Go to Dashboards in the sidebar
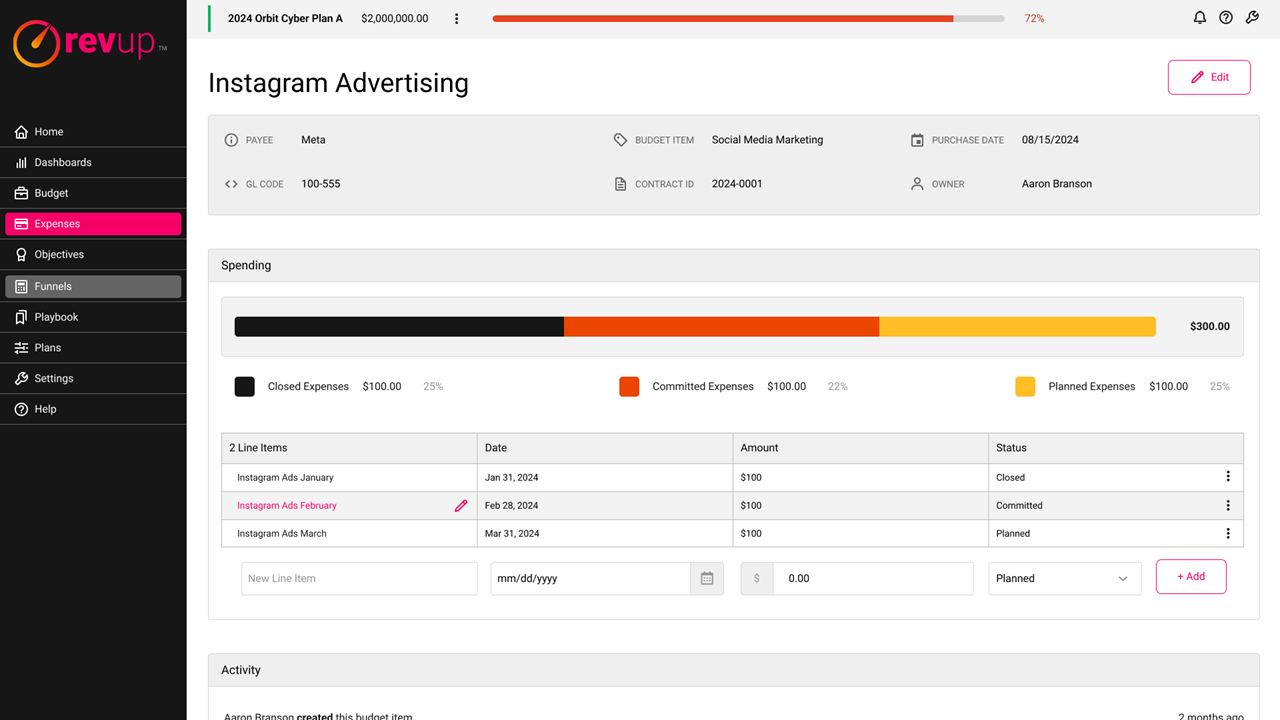 click(62, 162)
